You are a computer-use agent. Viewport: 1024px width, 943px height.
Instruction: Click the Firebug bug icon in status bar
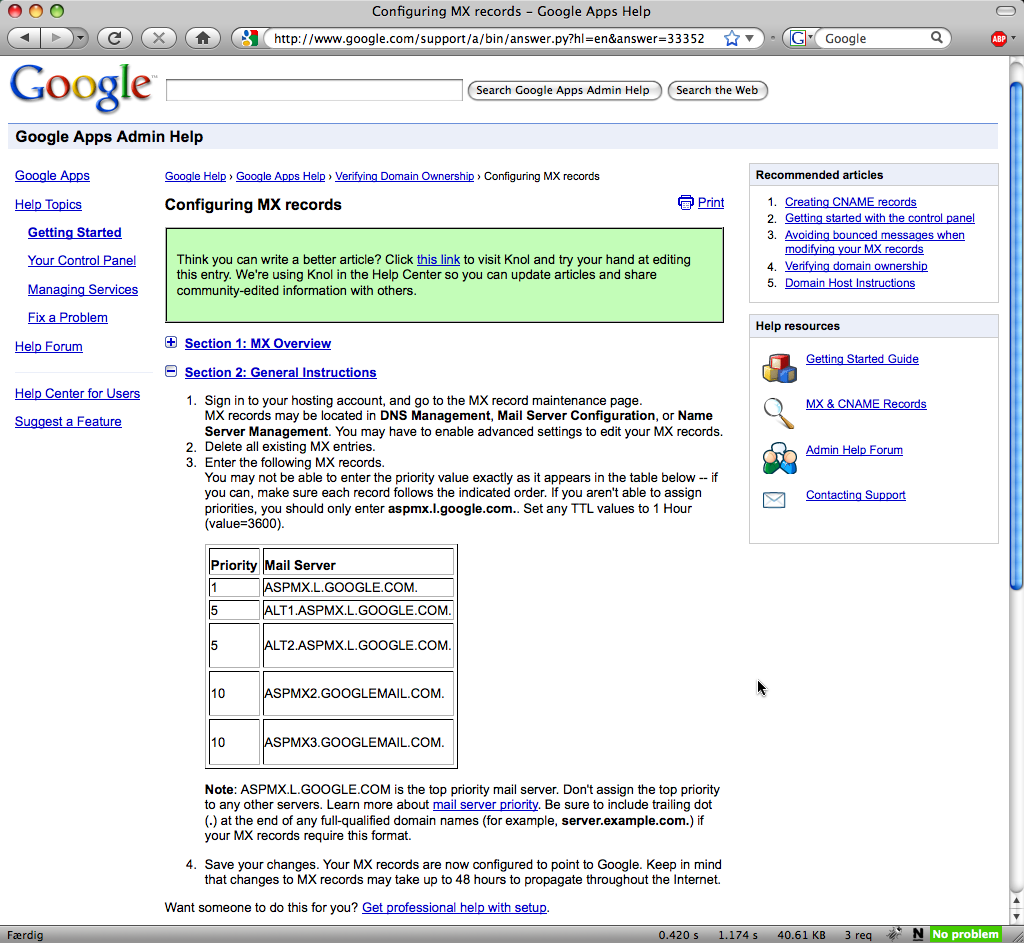pyautogui.click(x=893, y=934)
